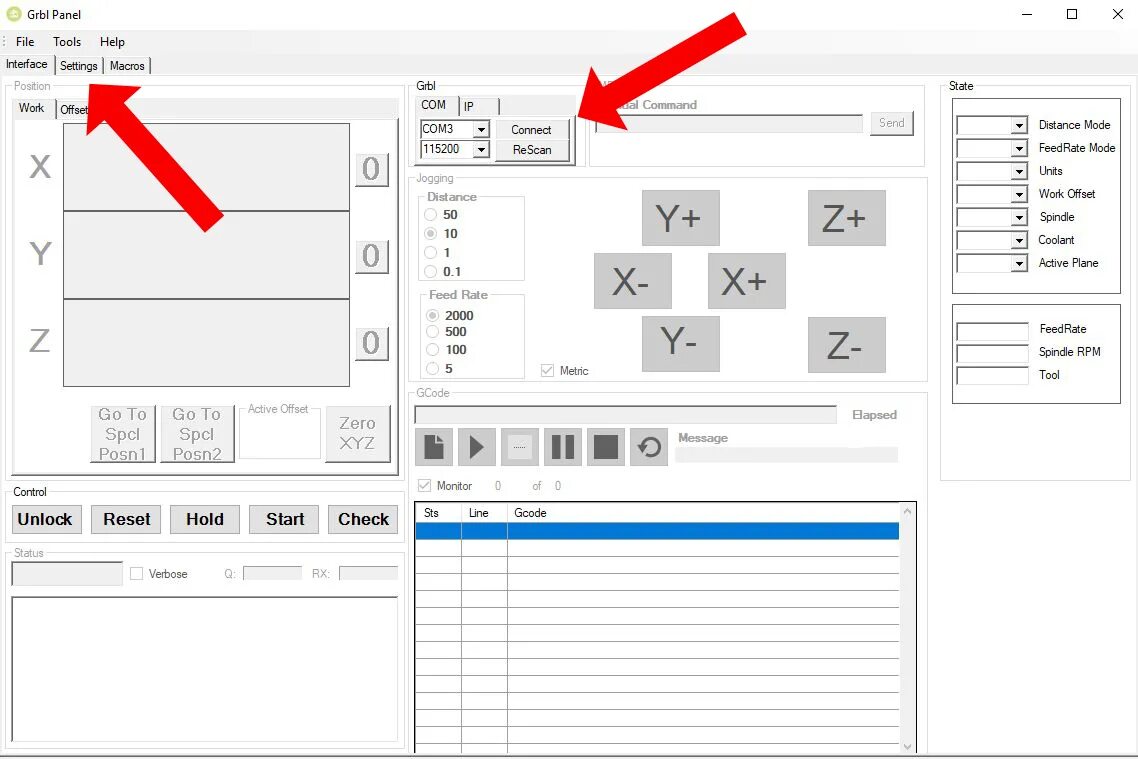Click the Start control button
This screenshot has height=759, width=1138.
[284, 520]
